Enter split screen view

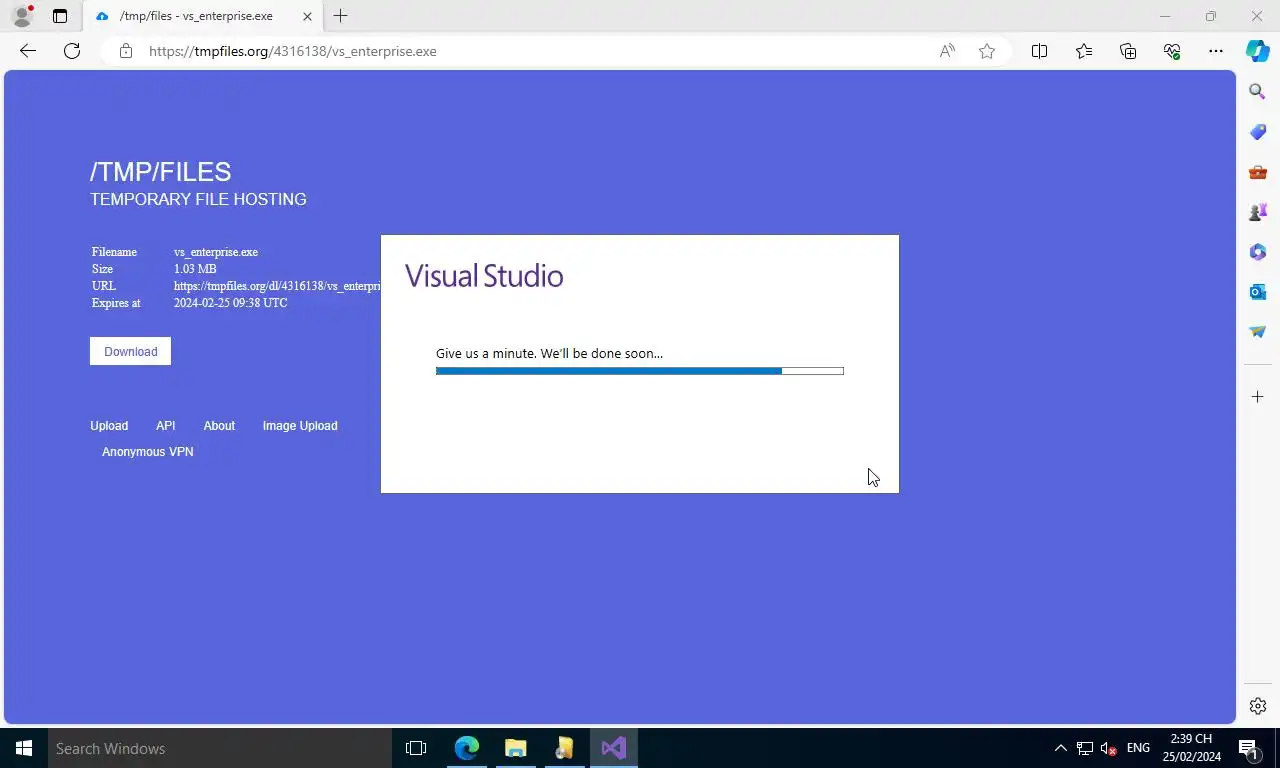click(1039, 51)
